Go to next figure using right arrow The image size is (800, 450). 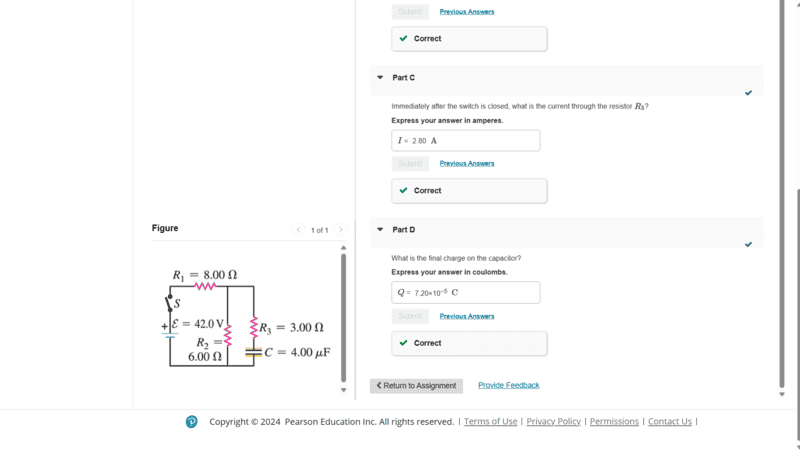click(x=341, y=230)
